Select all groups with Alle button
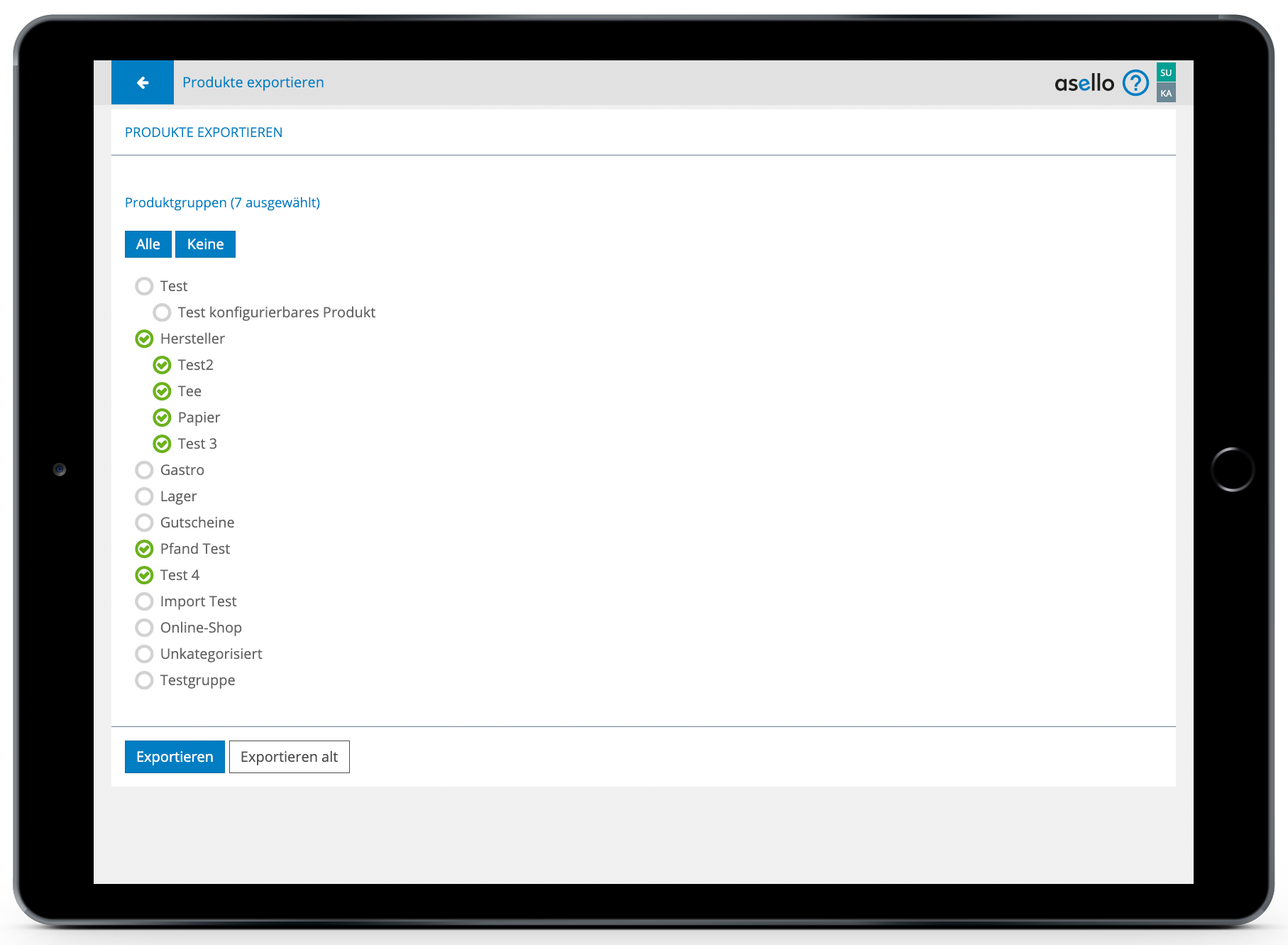 [x=148, y=244]
